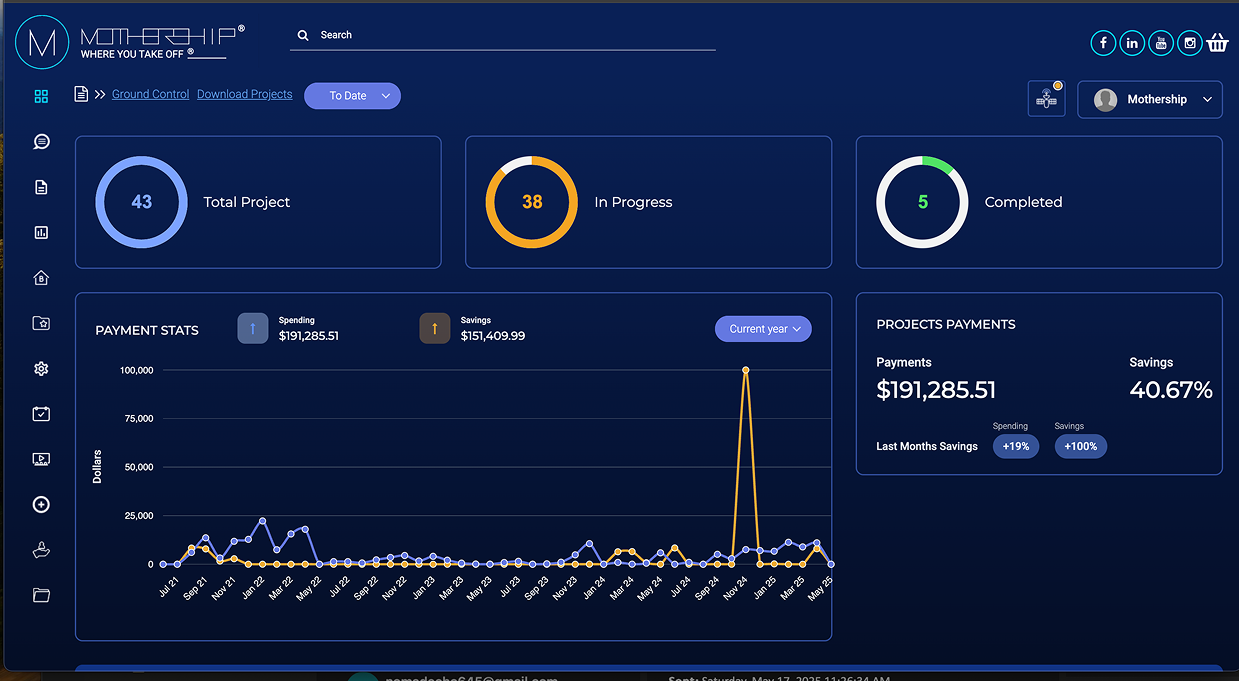
Task: Select the dashboard grid icon at sidebar top
Action: (x=41, y=96)
